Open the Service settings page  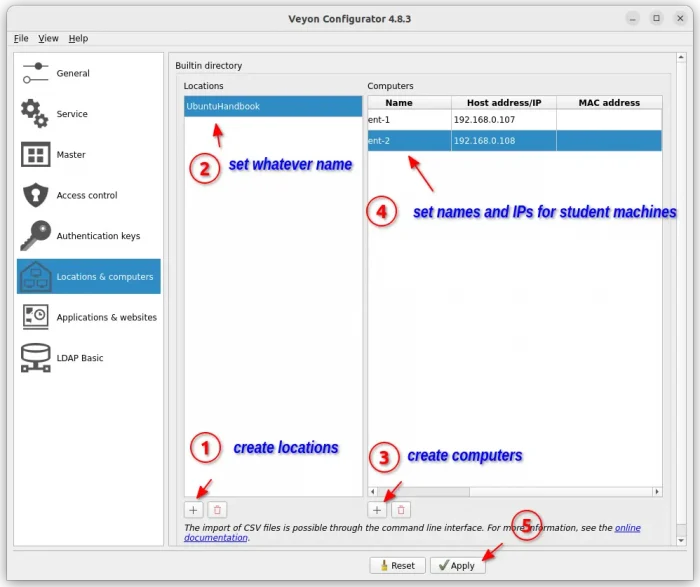71,114
